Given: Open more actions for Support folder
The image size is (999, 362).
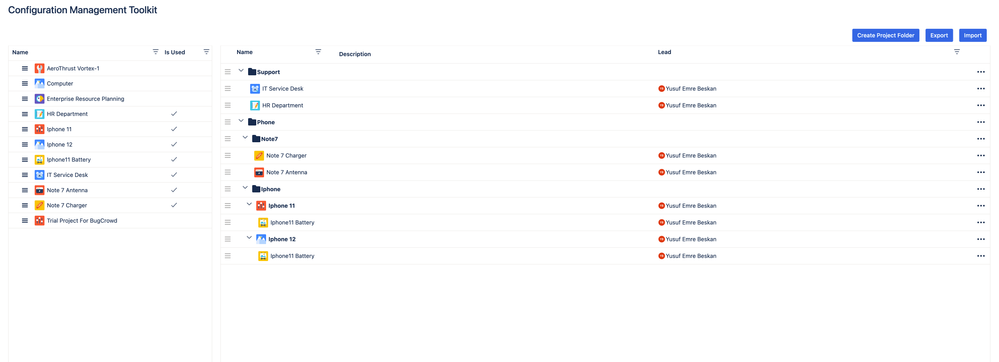Looking at the screenshot, I should coord(981,72).
